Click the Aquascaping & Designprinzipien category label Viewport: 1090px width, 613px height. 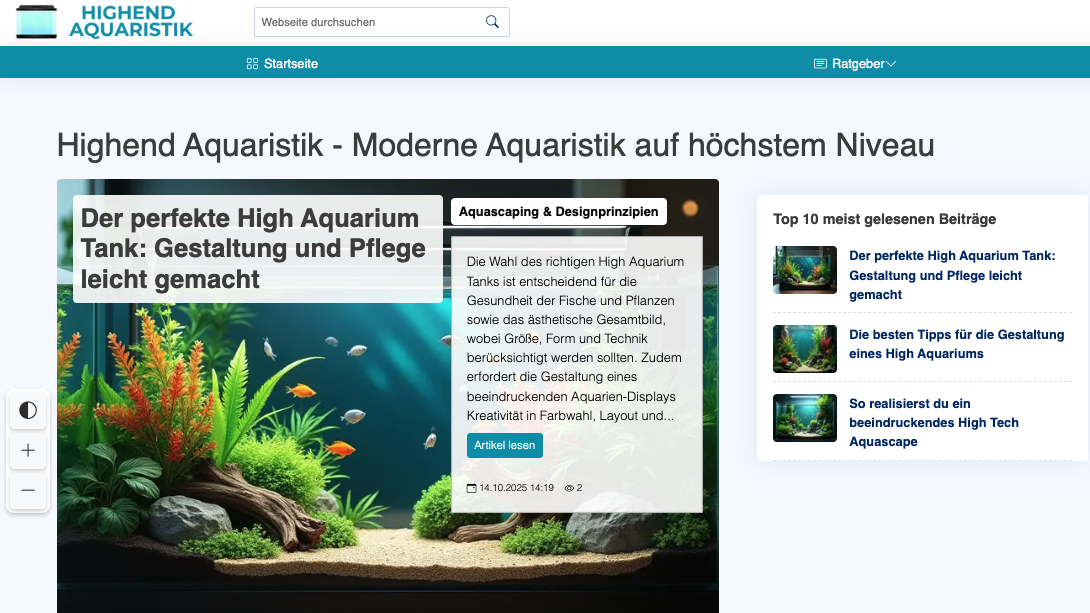[x=558, y=211]
